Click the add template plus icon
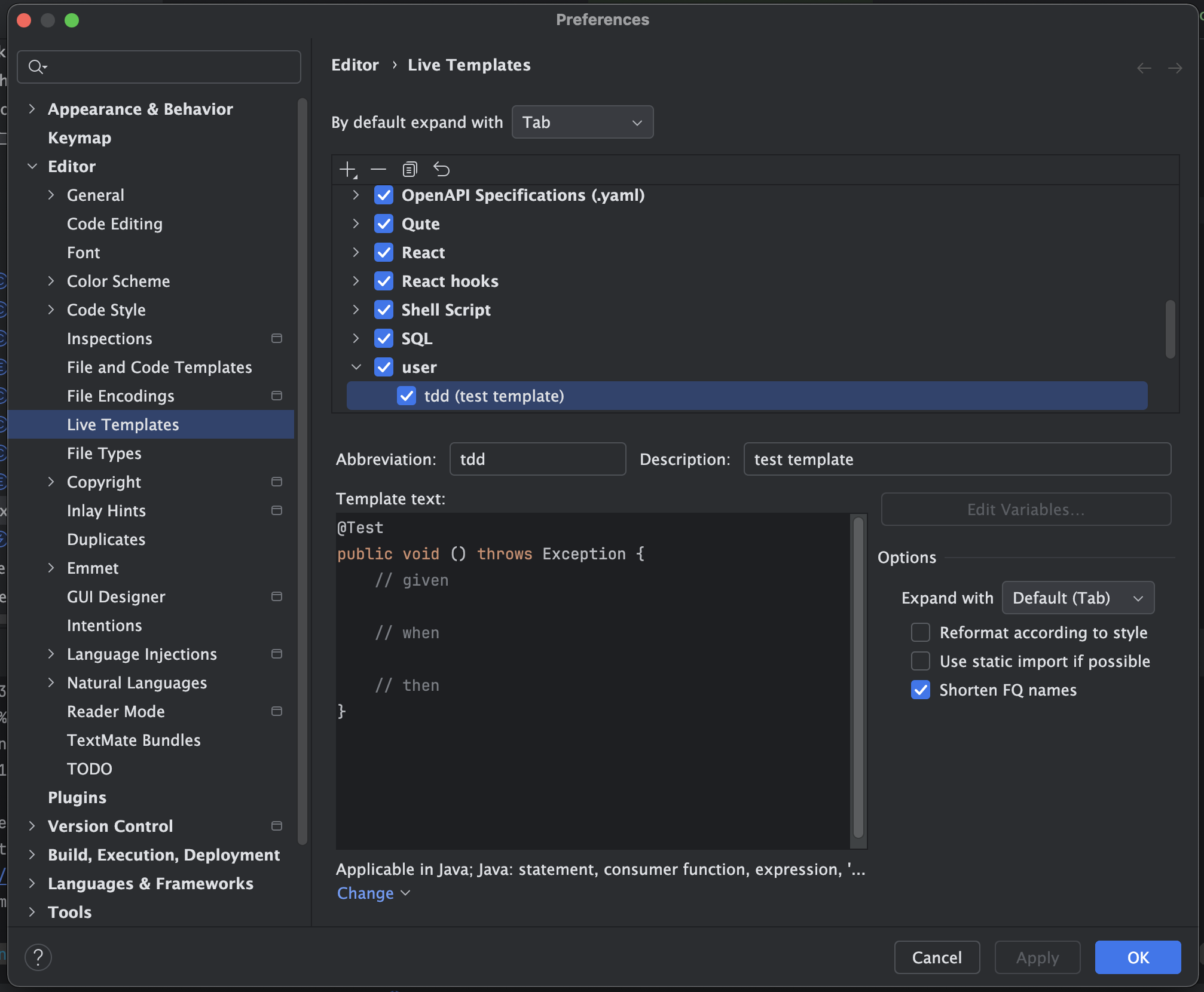The image size is (1204, 992). [347, 170]
